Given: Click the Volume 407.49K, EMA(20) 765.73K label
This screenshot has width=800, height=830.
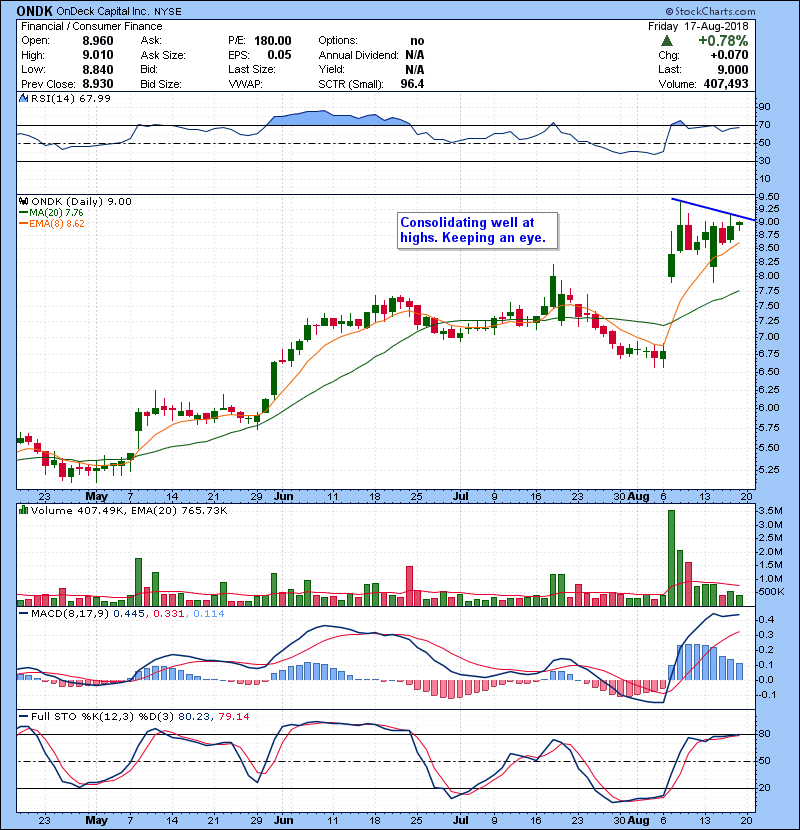Looking at the screenshot, I should point(129,510).
